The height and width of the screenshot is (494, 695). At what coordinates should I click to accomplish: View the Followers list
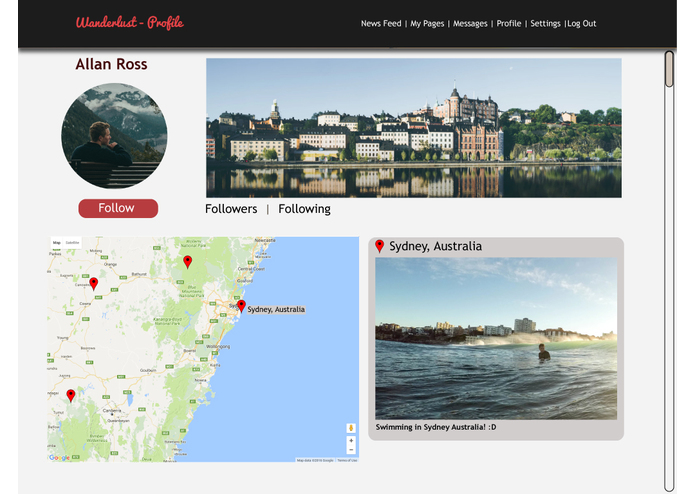click(231, 209)
